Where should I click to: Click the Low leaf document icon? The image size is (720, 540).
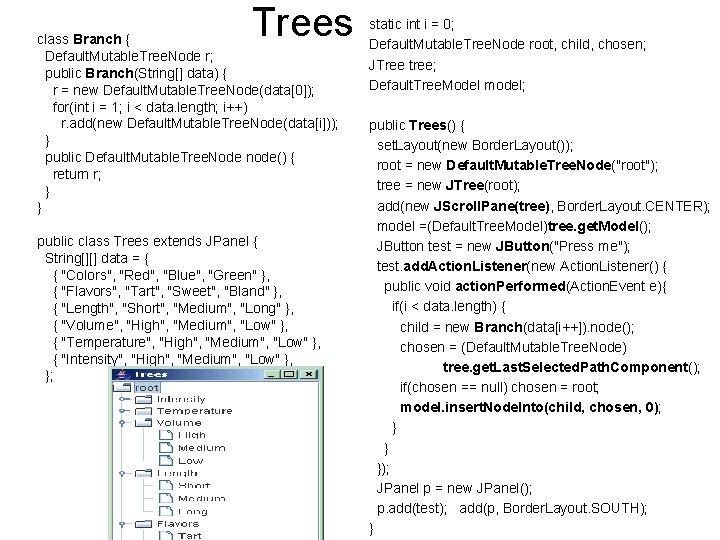[x=166, y=460]
